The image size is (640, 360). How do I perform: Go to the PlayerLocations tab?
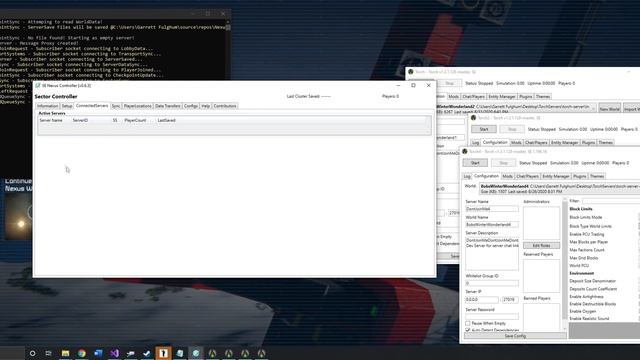138,106
